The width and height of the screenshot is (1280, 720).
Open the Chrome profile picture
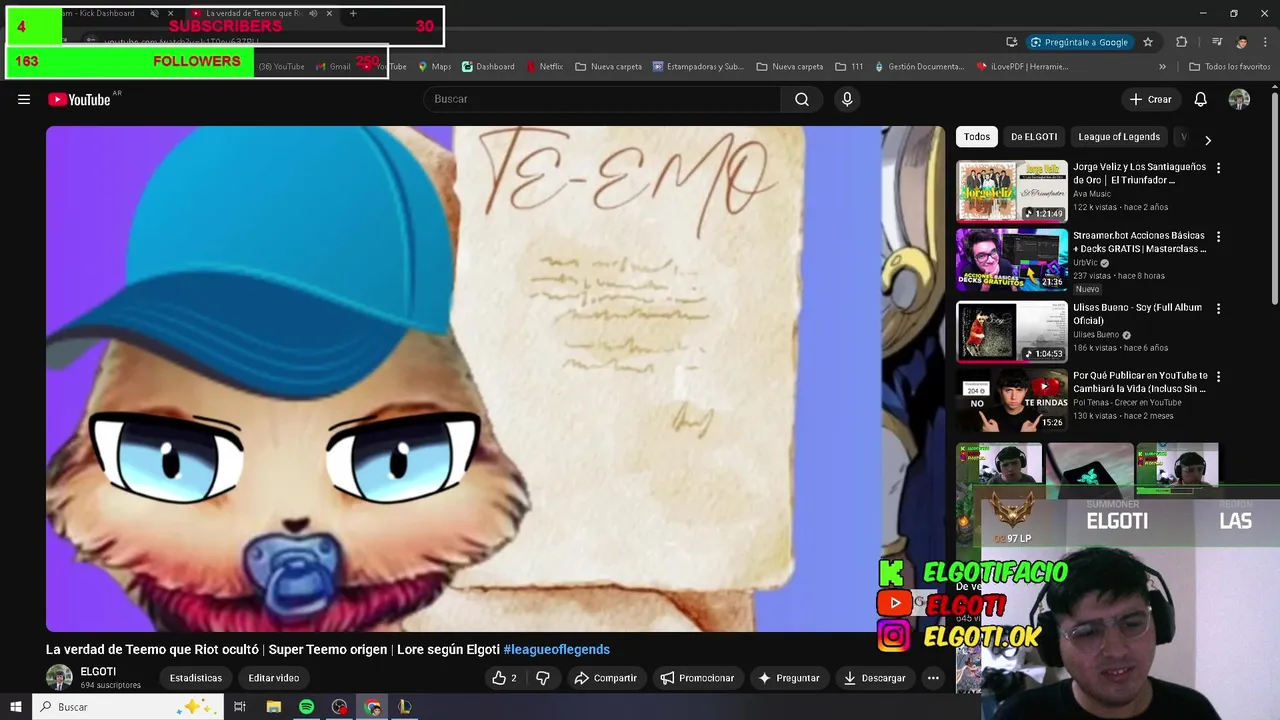tap(1242, 42)
